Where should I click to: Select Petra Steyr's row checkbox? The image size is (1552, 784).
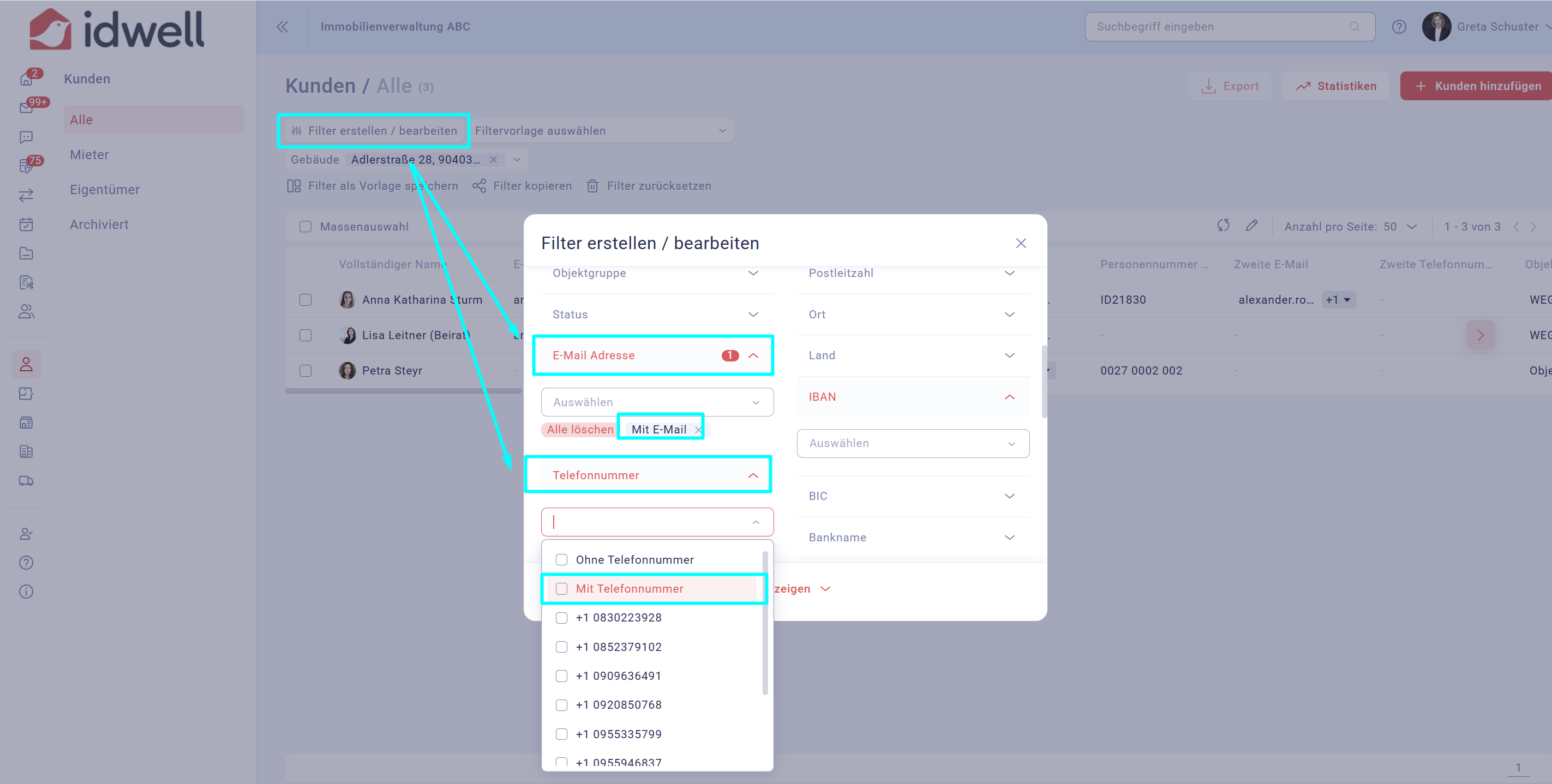pos(305,370)
